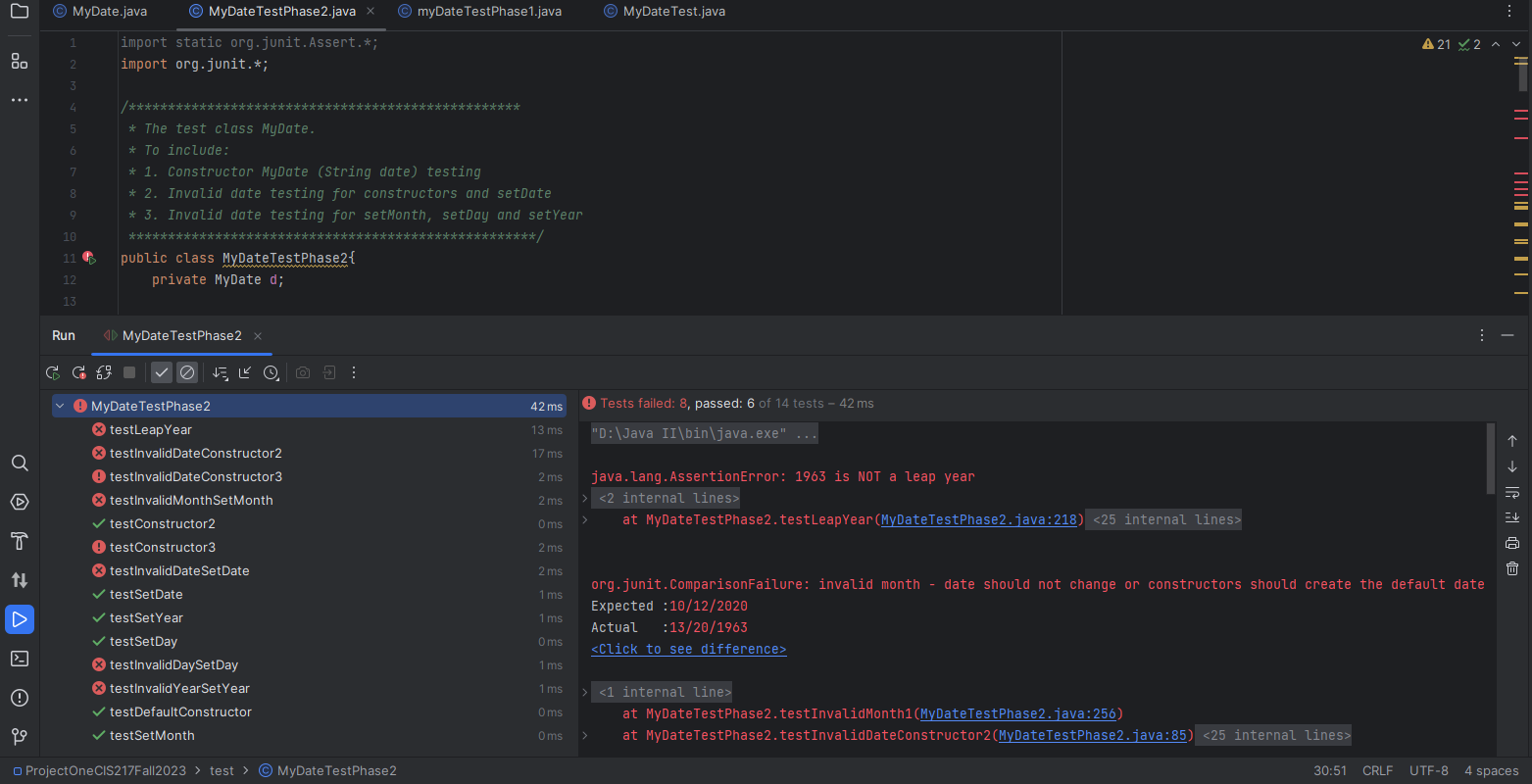Image resolution: width=1532 pixels, height=784 pixels.
Task: Open the test sort order options
Action: pos(220,372)
